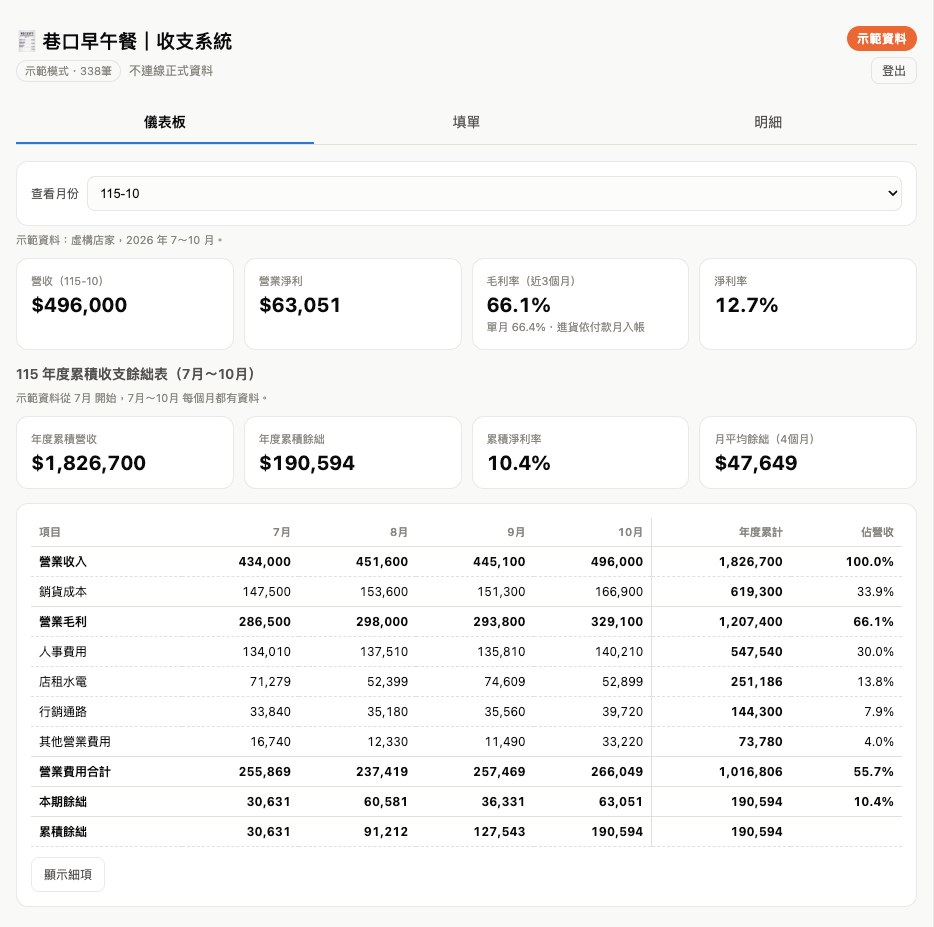The width and height of the screenshot is (934, 927).
Task: Click the 營業費用合計 row label
Action: point(74,772)
